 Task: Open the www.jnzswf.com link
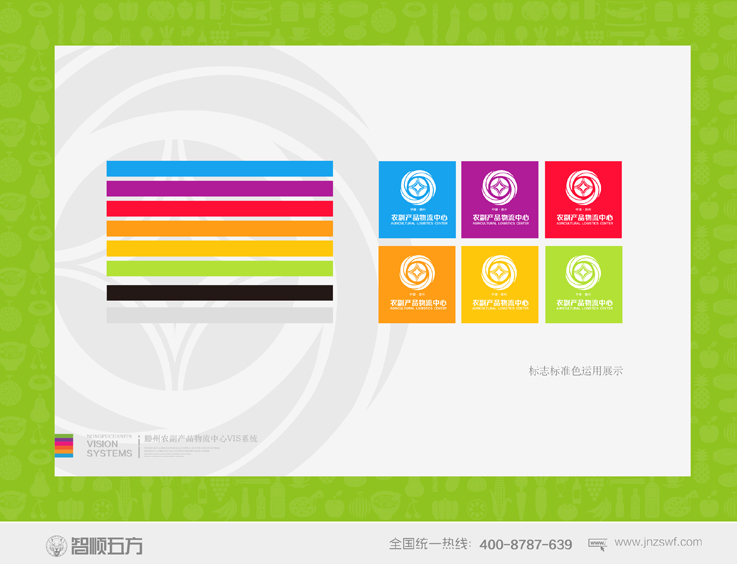[658, 543]
